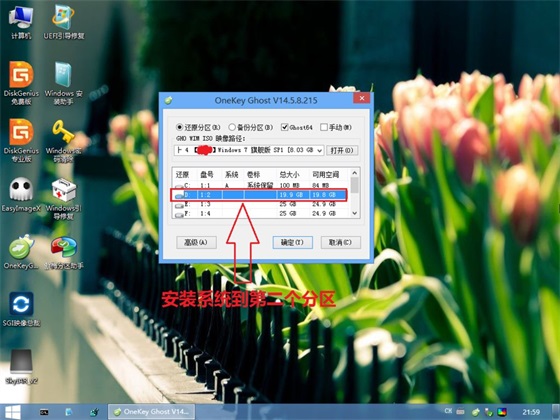The height and width of the screenshot is (420, 560).
Task: Click the CK input indicator in tray
Action: click(x=448, y=411)
